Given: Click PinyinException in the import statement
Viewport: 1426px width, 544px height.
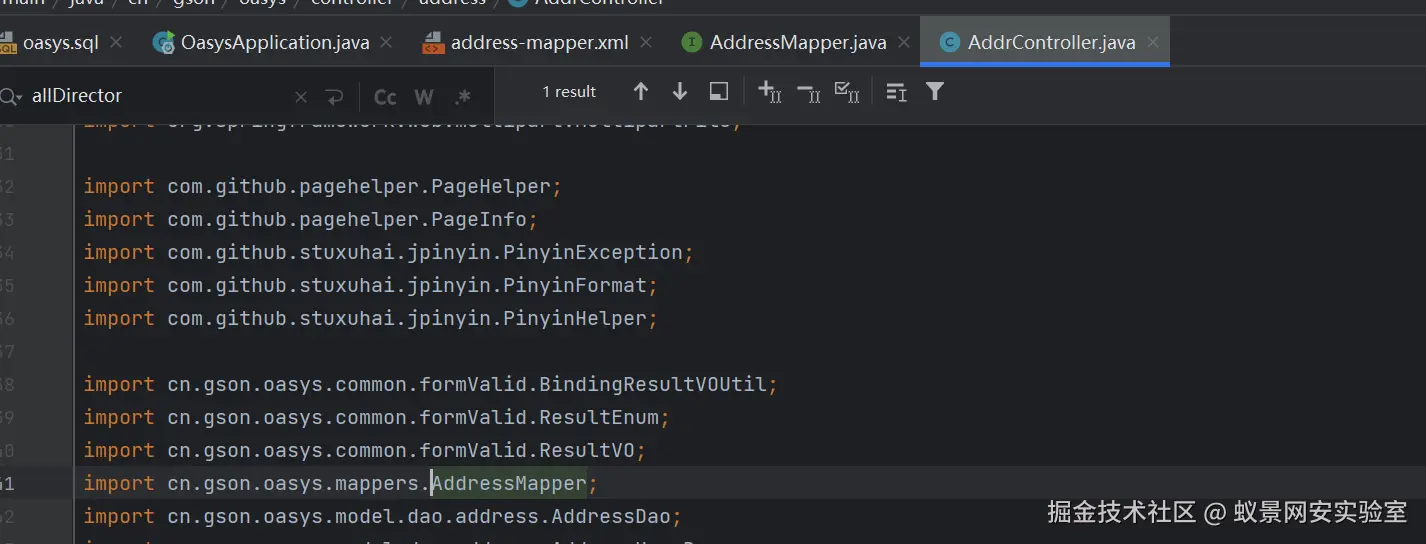Looking at the screenshot, I should [593, 252].
